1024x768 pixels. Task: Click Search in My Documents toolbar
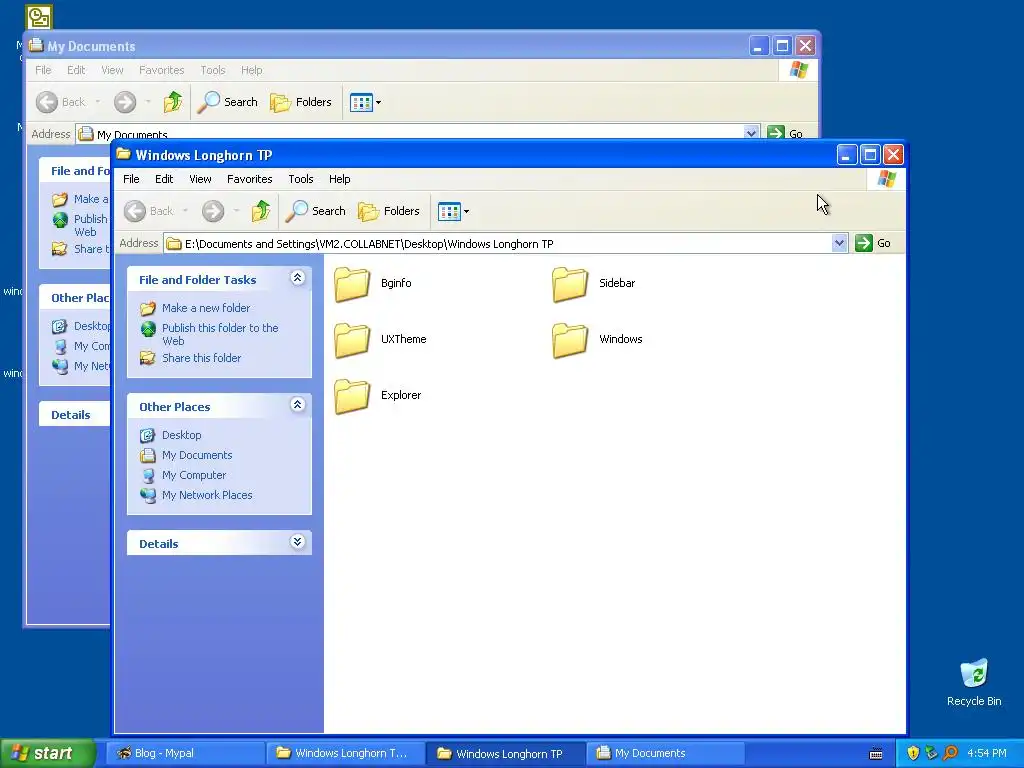(x=227, y=102)
